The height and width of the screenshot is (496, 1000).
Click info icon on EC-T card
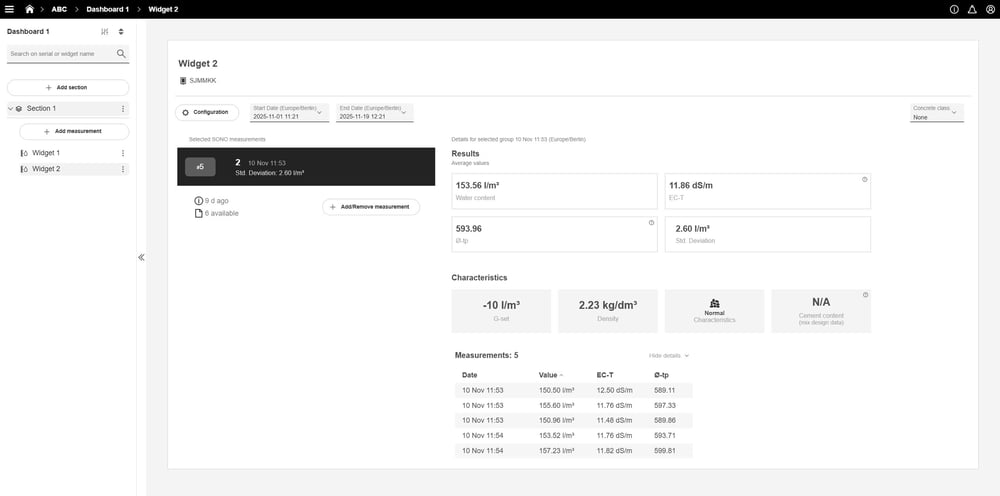point(864,180)
